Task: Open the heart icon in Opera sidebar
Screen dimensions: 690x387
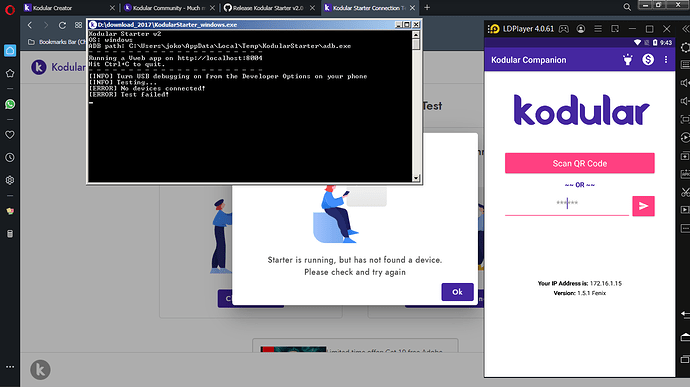Action: click(x=10, y=135)
